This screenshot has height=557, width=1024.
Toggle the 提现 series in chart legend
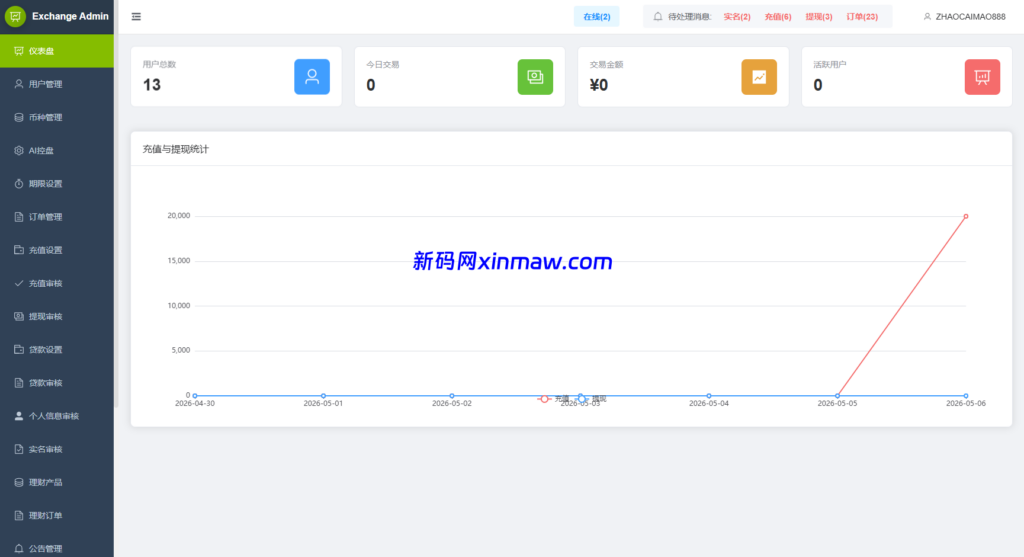pos(591,398)
